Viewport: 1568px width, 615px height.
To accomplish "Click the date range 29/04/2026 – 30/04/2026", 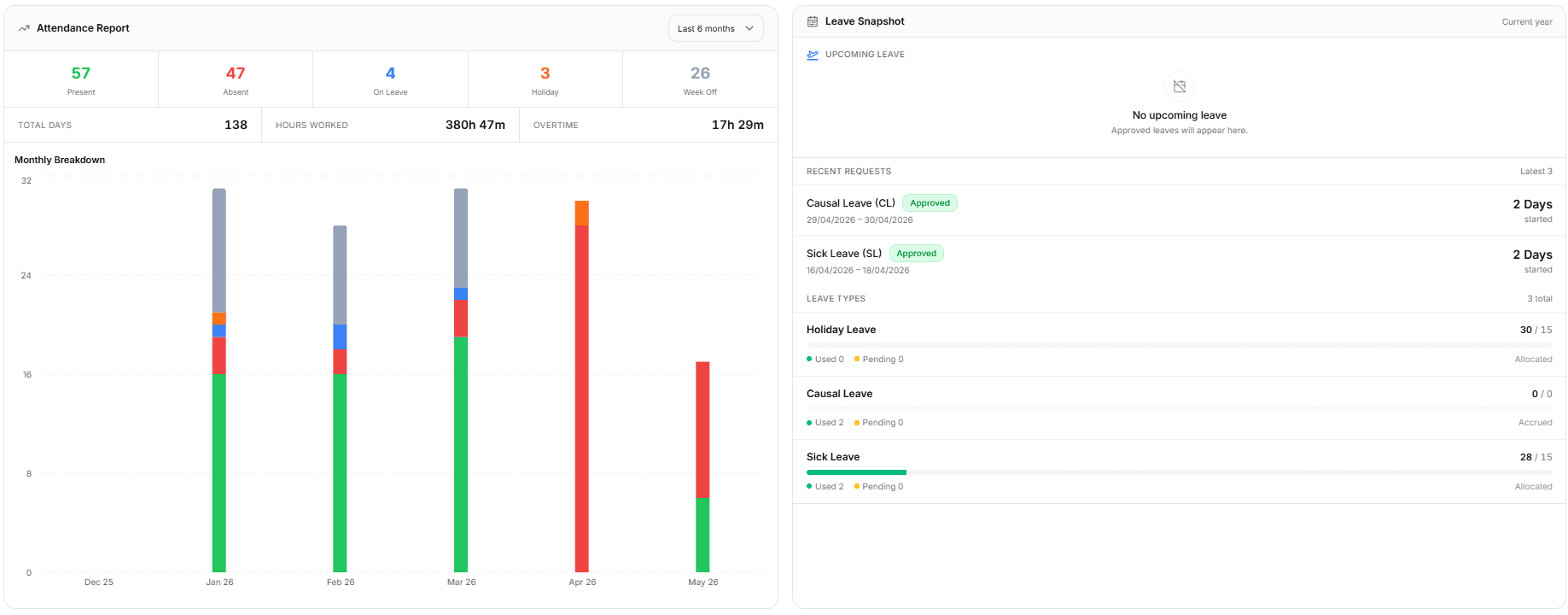I will [x=860, y=220].
